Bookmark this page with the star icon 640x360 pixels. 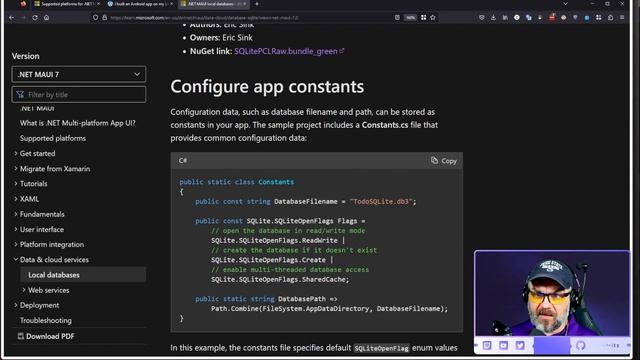point(433,18)
